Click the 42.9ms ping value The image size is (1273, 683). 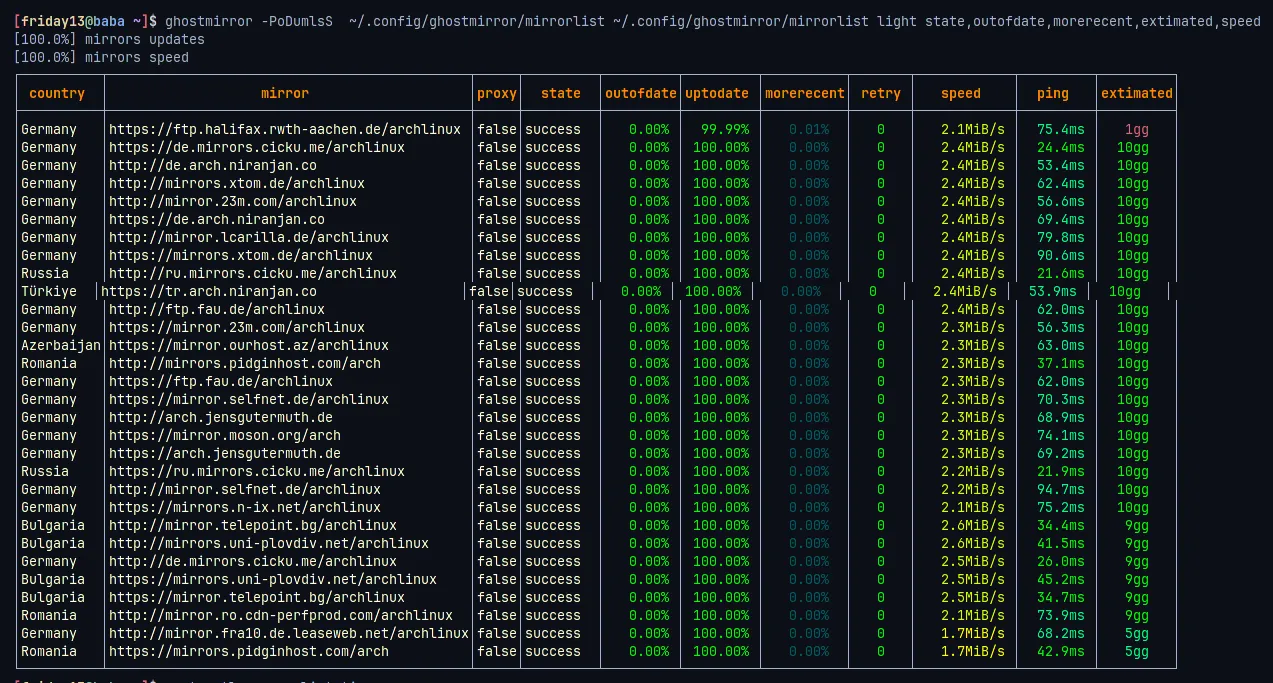(x=1061, y=651)
